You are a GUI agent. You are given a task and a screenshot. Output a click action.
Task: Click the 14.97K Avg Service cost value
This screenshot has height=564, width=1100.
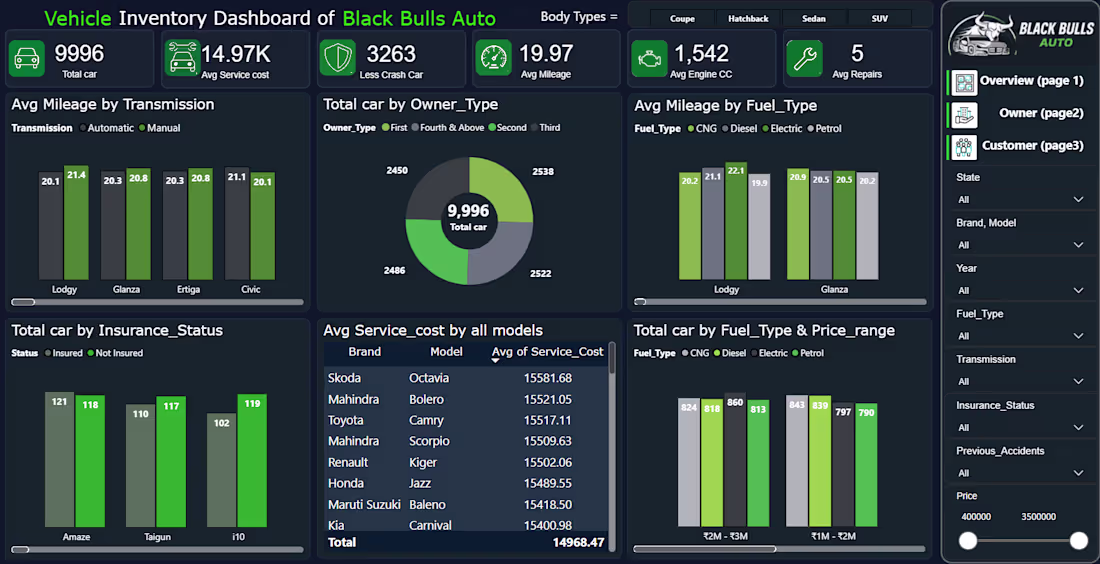pyautogui.click(x=236, y=53)
